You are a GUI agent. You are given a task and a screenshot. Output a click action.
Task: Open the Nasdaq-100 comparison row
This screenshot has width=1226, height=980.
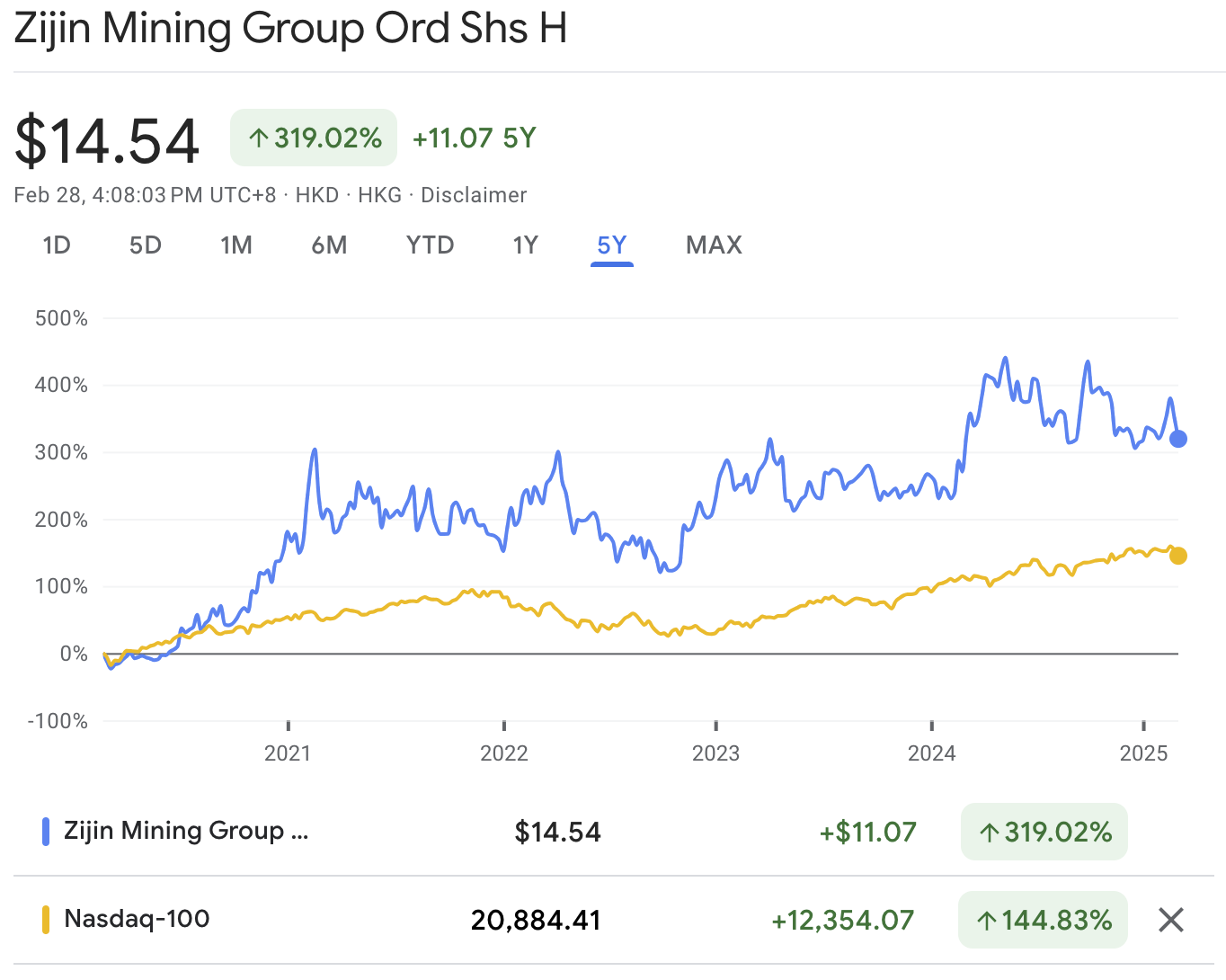(613, 920)
